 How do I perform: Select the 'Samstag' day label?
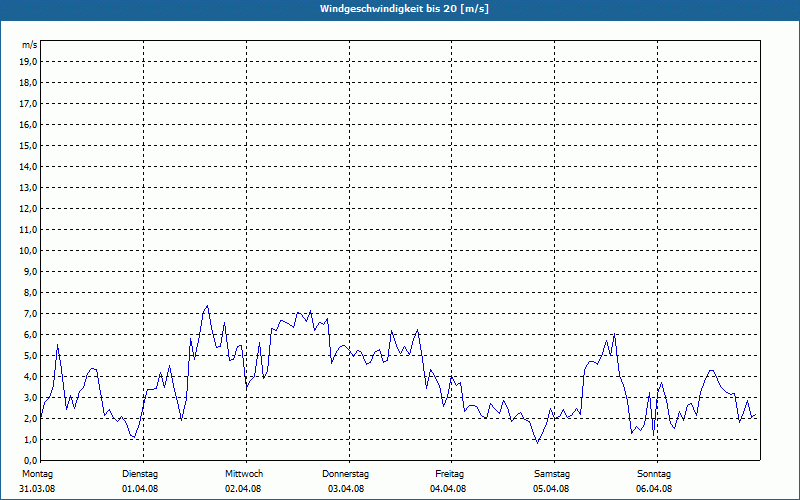552,474
